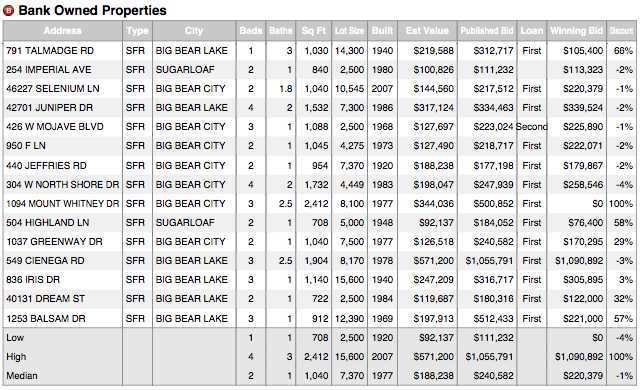Click the Discount column header
Viewport: 641px width, 390px height.
point(621,31)
